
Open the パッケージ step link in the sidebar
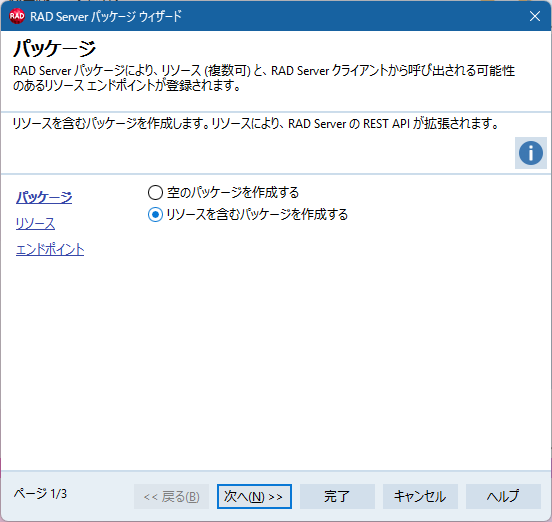pos(44,197)
